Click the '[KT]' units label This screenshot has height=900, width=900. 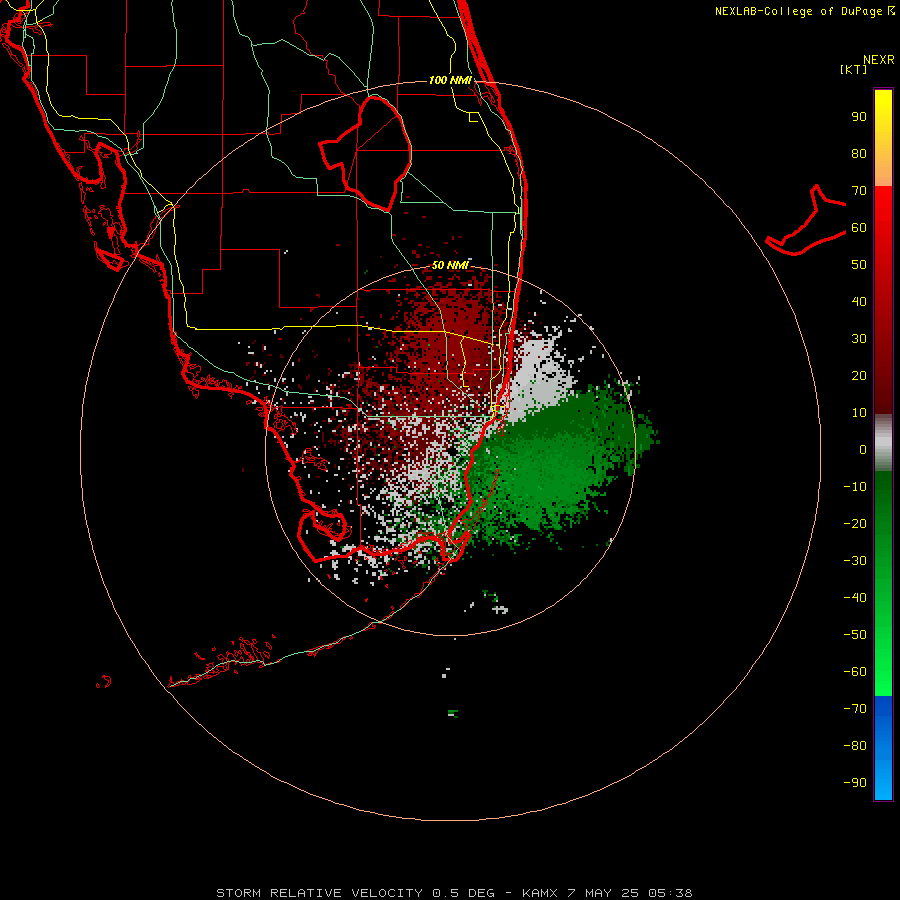[x=854, y=69]
